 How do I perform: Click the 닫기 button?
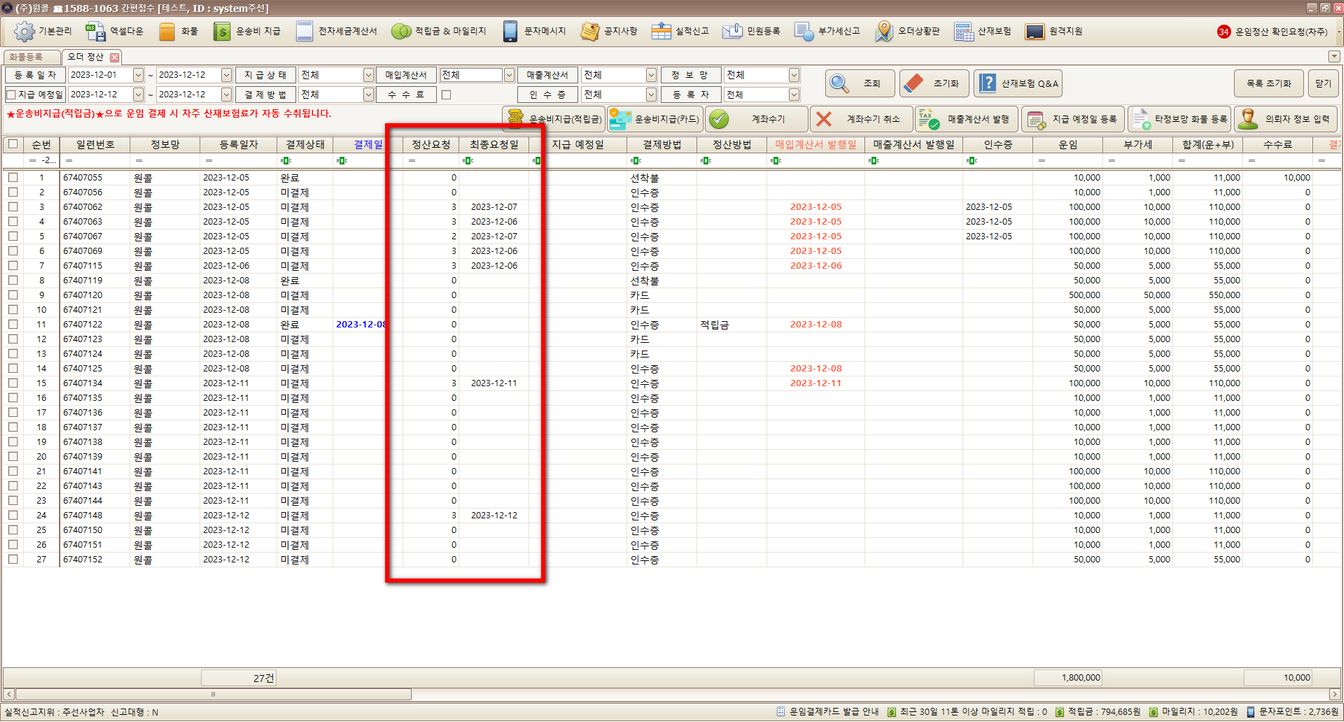coord(1323,83)
